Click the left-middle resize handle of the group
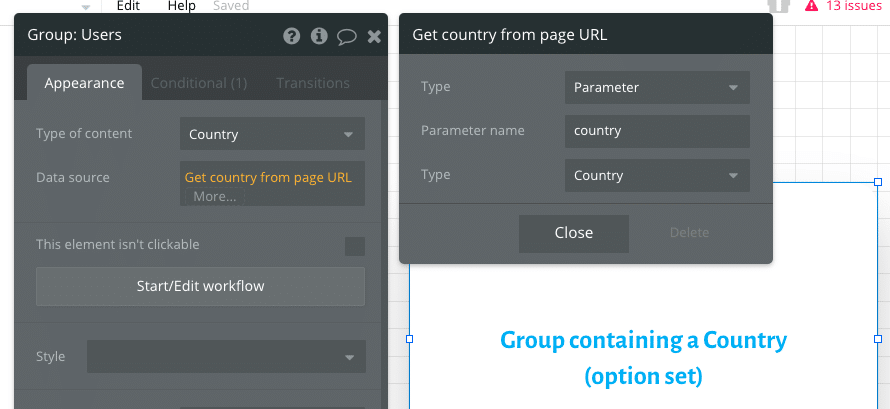890x409 pixels. point(409,339)
